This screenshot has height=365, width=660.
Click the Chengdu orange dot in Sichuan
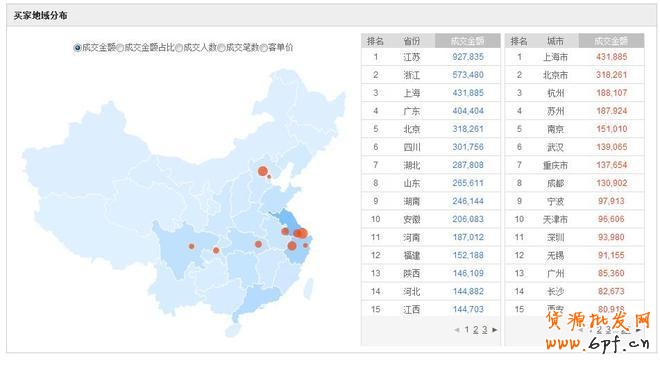192,246
